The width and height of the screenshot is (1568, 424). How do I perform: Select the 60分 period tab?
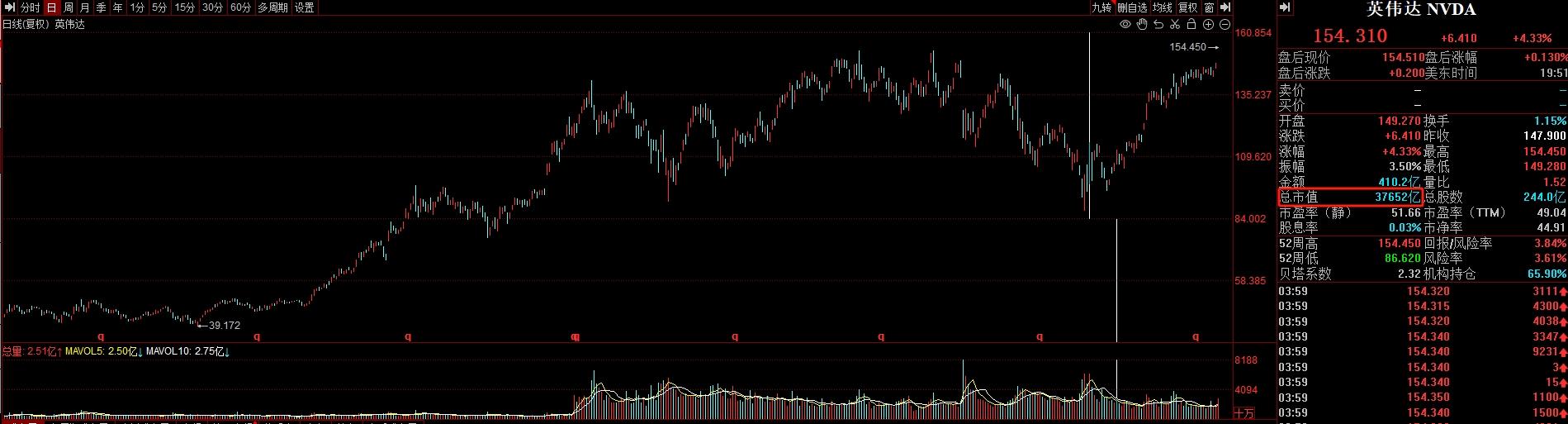tap(240, 7)
